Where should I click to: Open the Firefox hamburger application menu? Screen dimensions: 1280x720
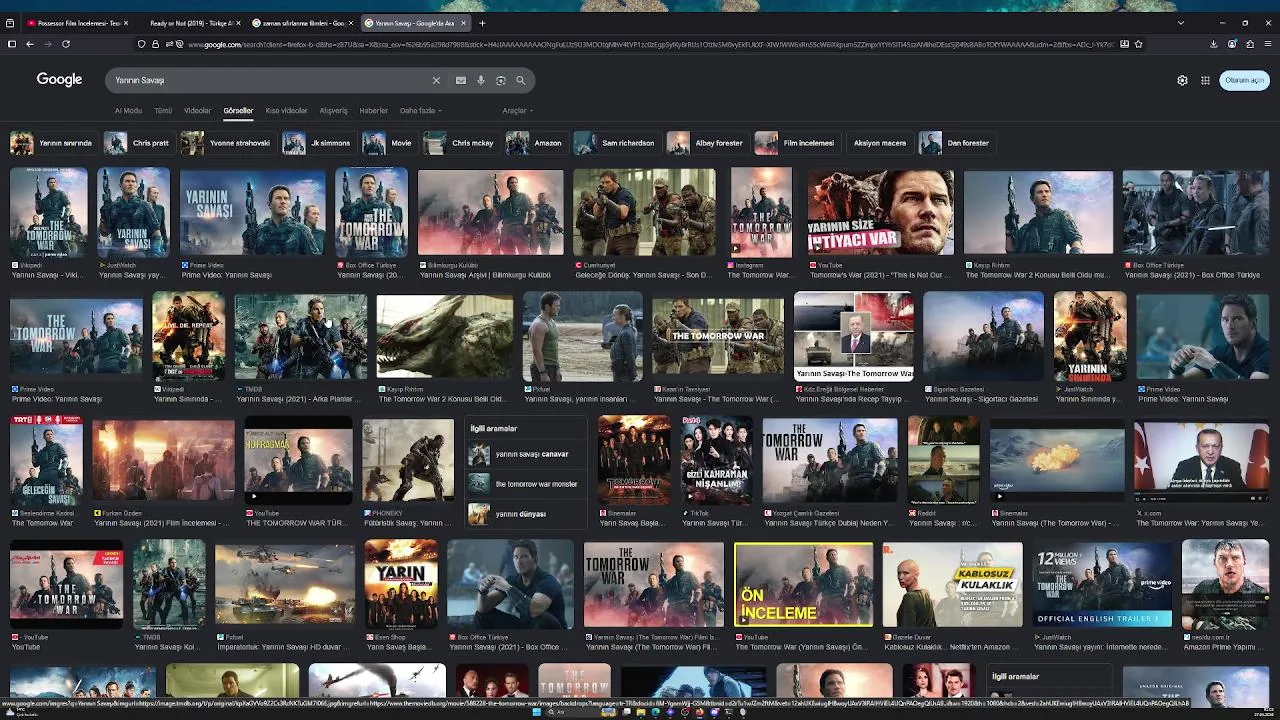coord(1268,44)
